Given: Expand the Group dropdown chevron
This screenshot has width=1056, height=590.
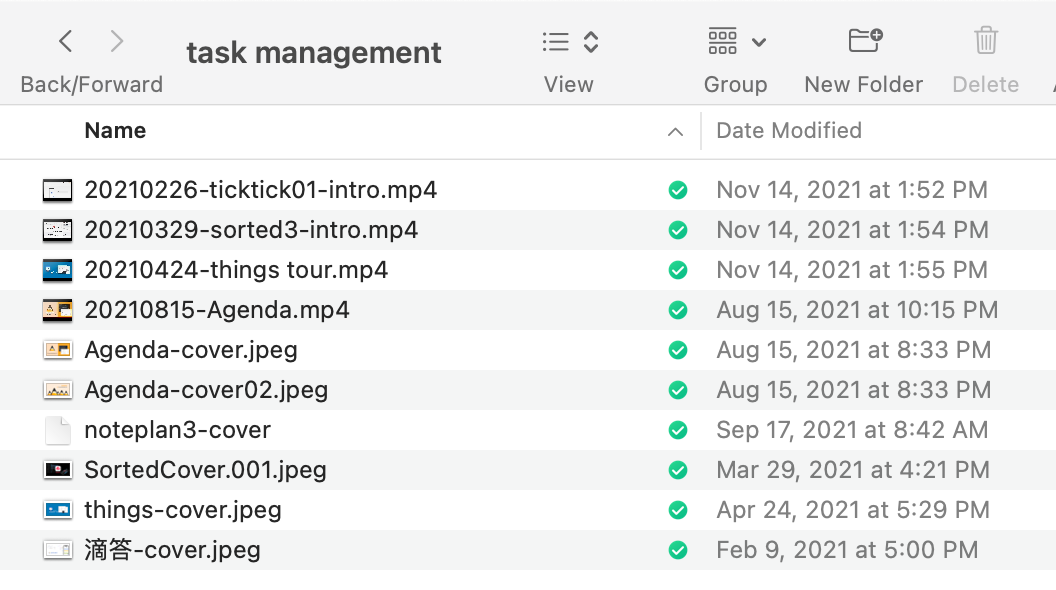Looking at the screenshot, I should point(759,43).
